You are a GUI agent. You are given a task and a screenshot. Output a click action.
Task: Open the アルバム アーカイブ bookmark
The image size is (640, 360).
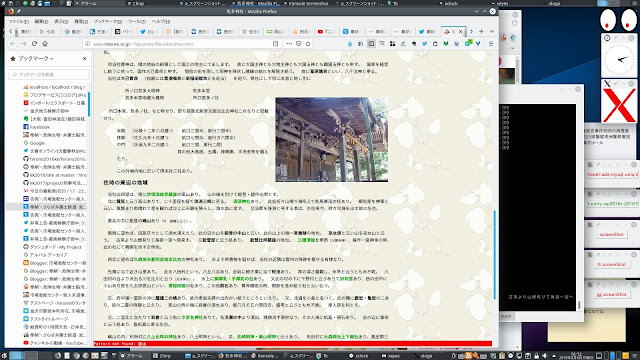(45, 255)
